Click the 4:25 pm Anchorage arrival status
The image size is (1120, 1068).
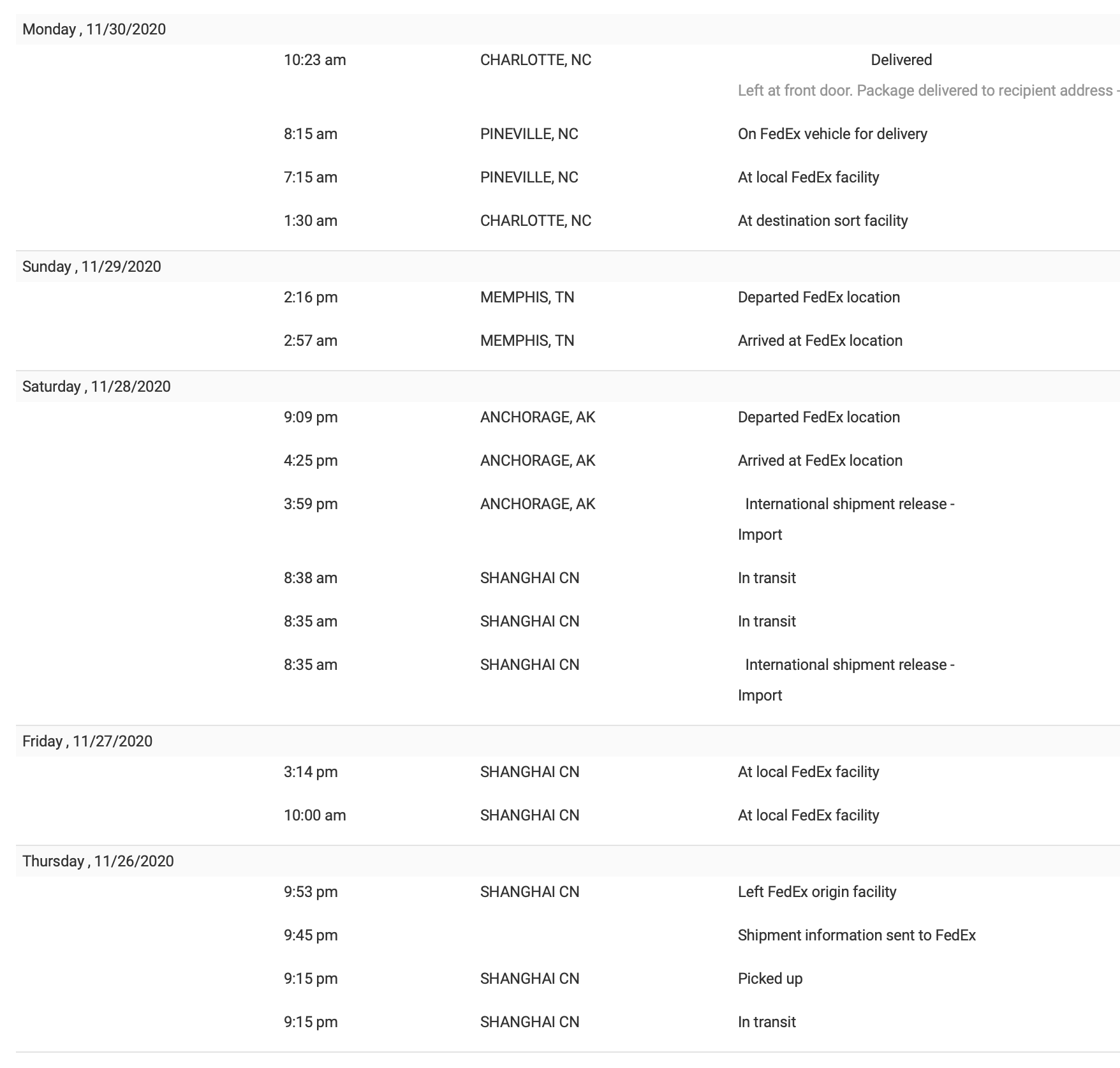pyautogui.click(x=820, y=461)
